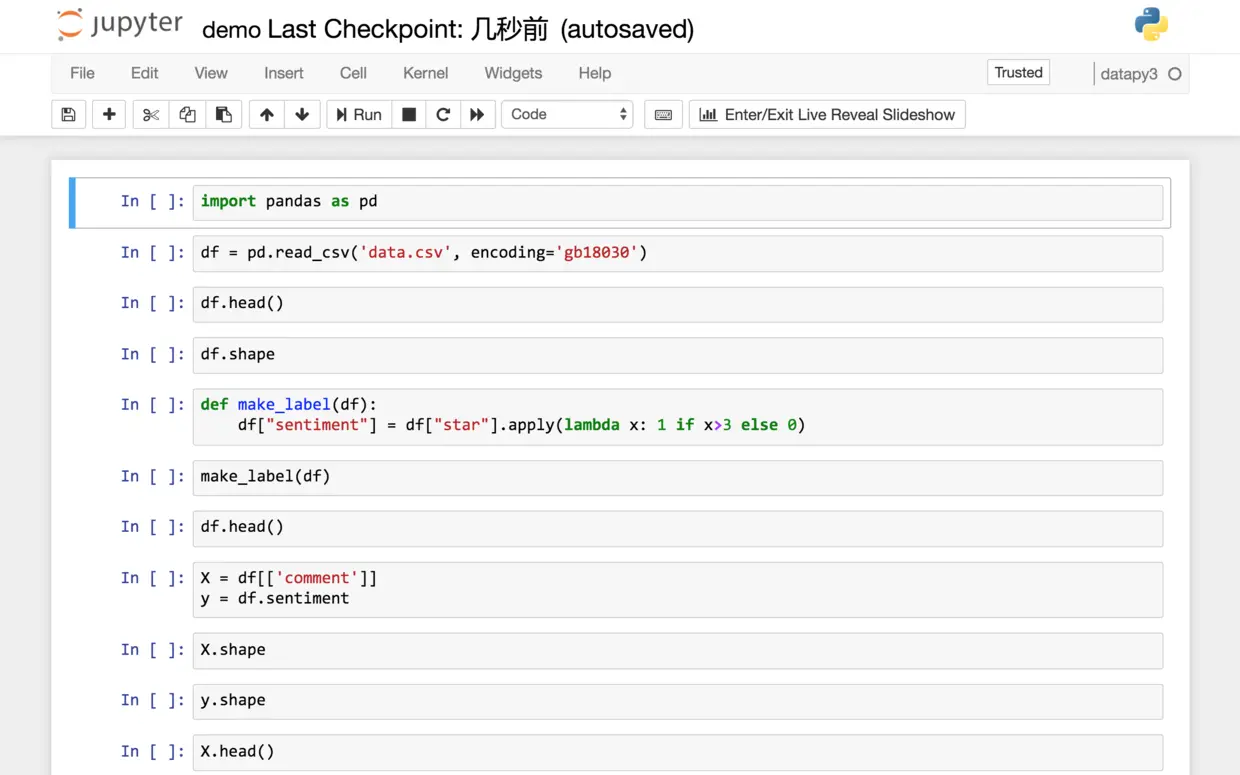
Task: Restart the kernel
Action: coord(443,114)
